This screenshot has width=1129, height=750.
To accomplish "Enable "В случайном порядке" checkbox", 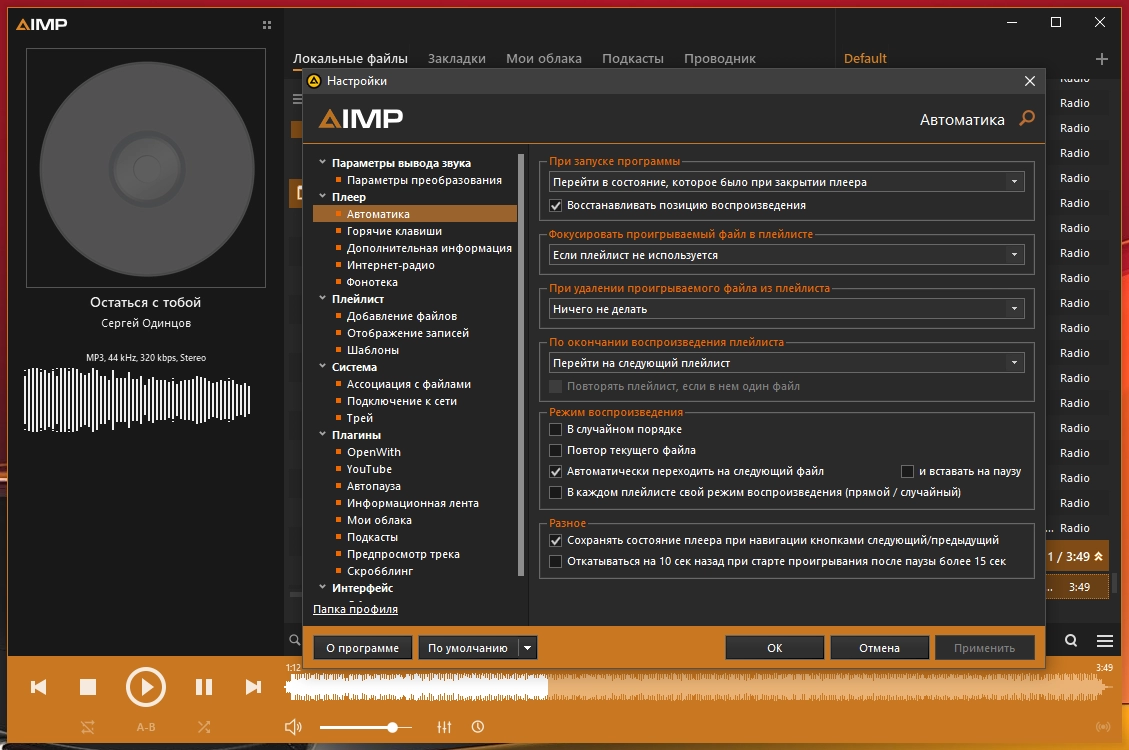I will click(556, 429).
